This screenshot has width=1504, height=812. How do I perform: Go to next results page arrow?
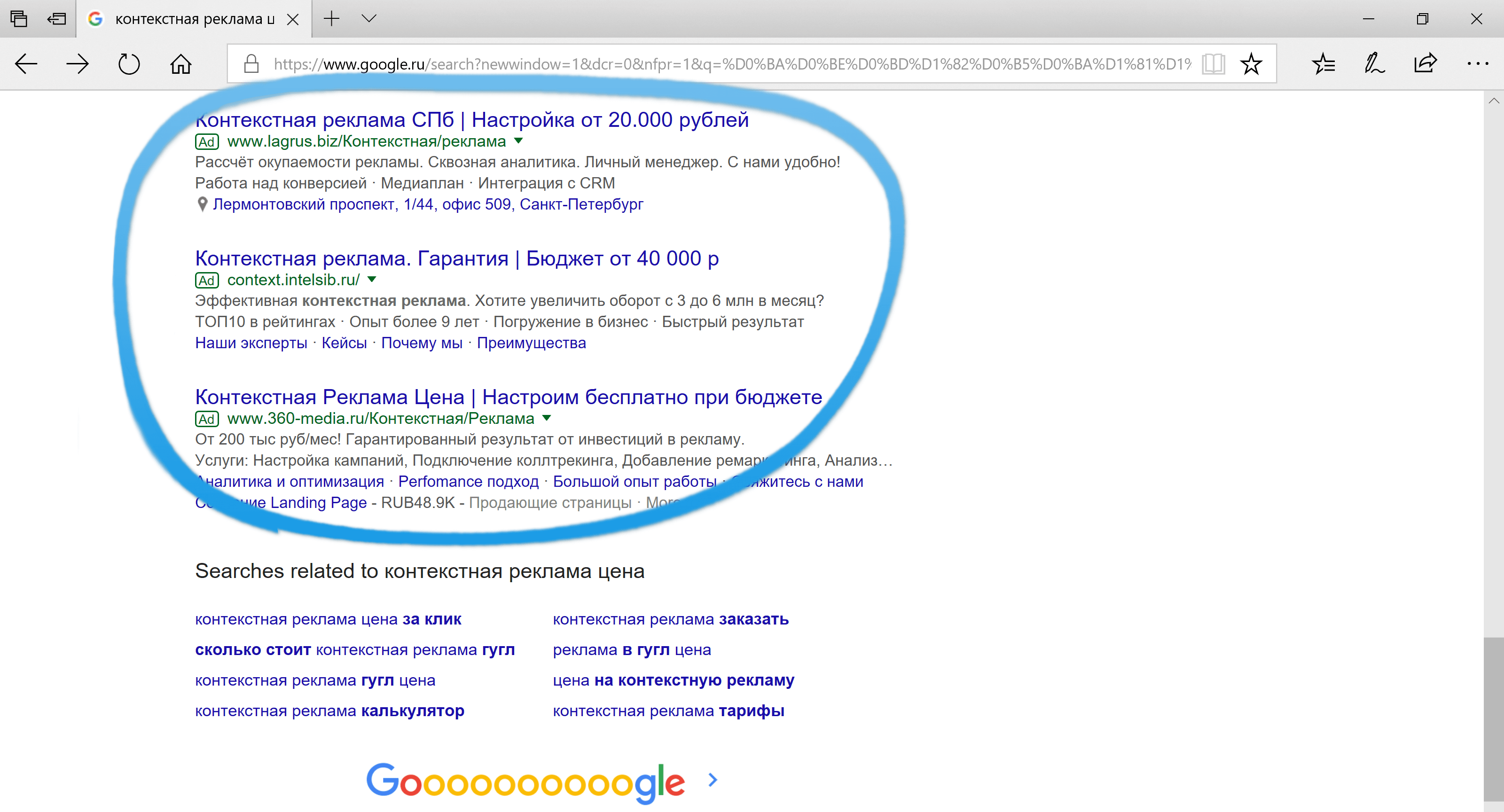[x=713, y=780]
